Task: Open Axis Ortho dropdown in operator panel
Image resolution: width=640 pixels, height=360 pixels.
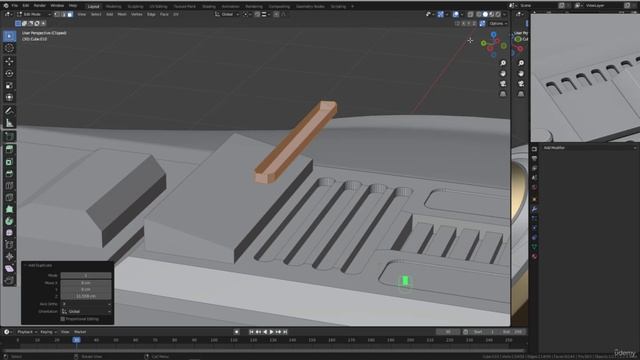Action: 86,304
